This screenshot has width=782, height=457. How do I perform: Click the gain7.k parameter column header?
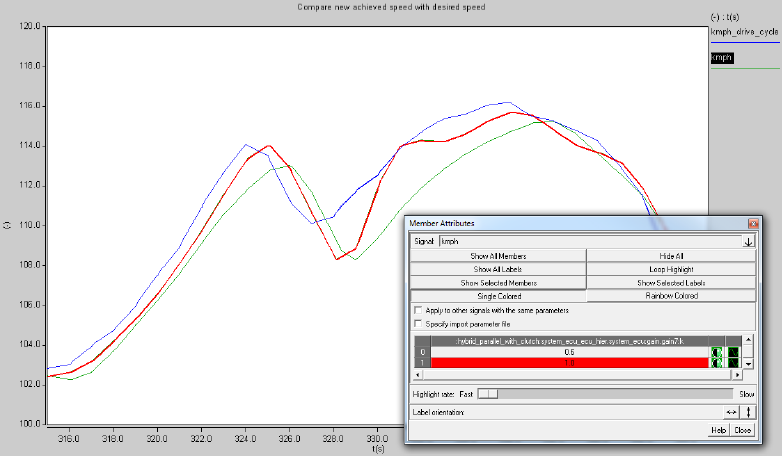pos(570,341)
